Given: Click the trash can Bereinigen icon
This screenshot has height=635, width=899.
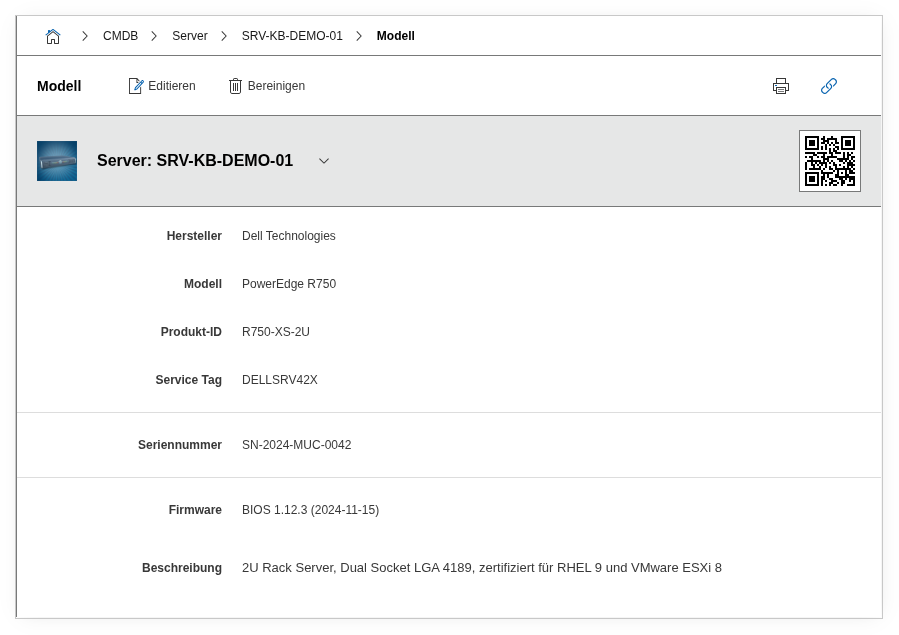Looking at the screenshot, I should (x=235, y=86).
